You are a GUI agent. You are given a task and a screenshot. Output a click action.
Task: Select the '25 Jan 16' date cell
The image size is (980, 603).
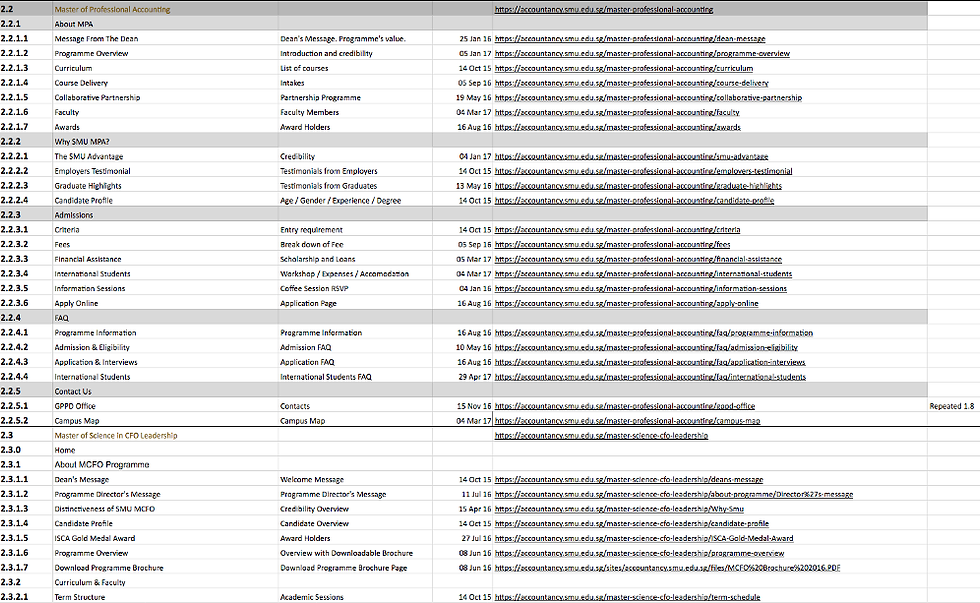pyautogui.click(x=462, y=39)
